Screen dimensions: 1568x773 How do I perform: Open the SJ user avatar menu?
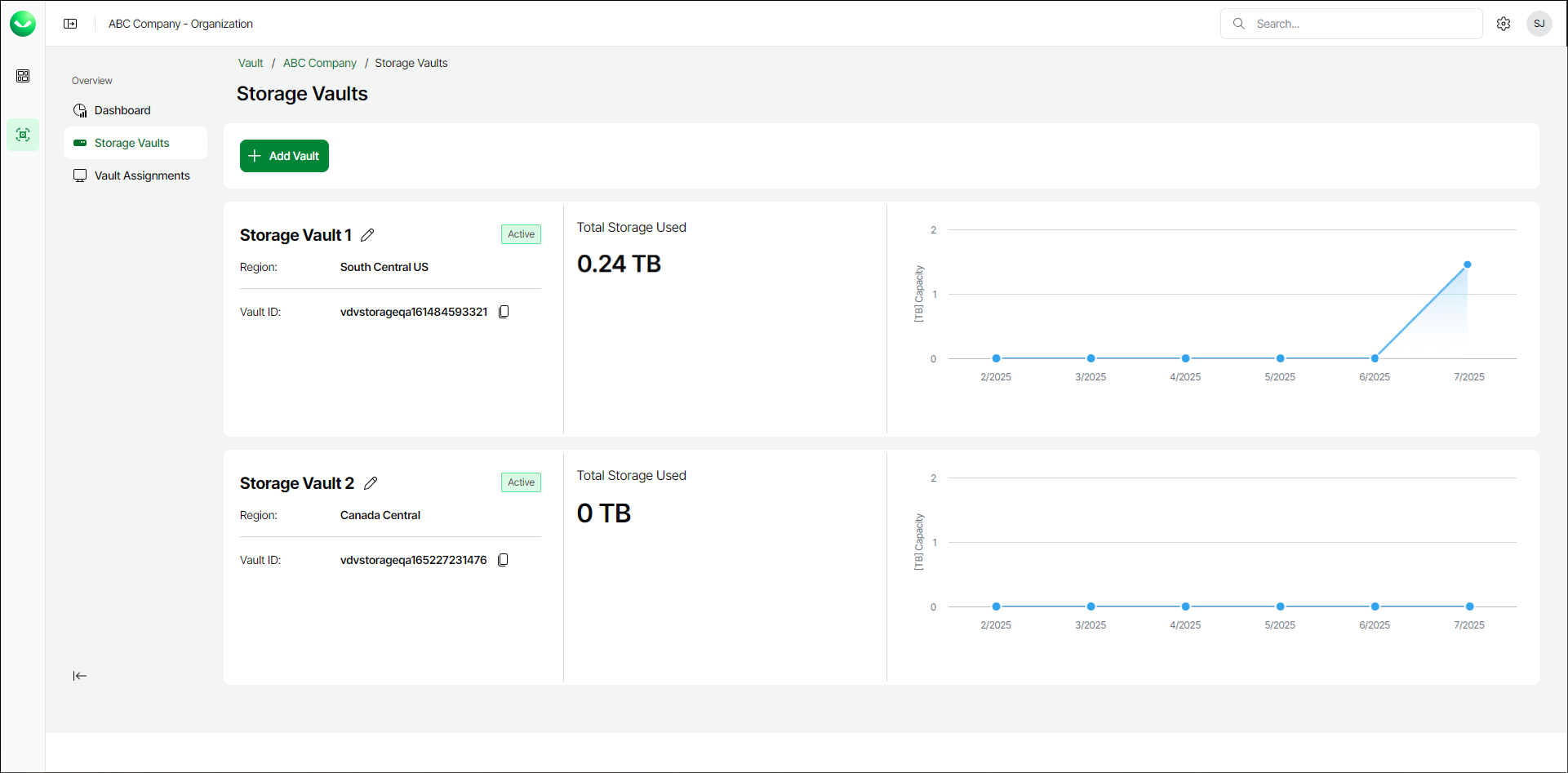point(1539,24)
